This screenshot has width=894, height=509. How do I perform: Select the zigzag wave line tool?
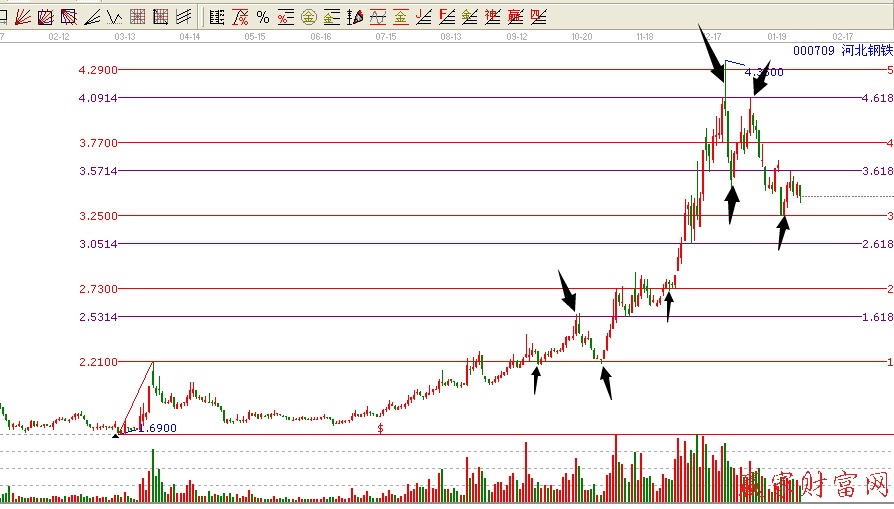click(x=114, y=16)
